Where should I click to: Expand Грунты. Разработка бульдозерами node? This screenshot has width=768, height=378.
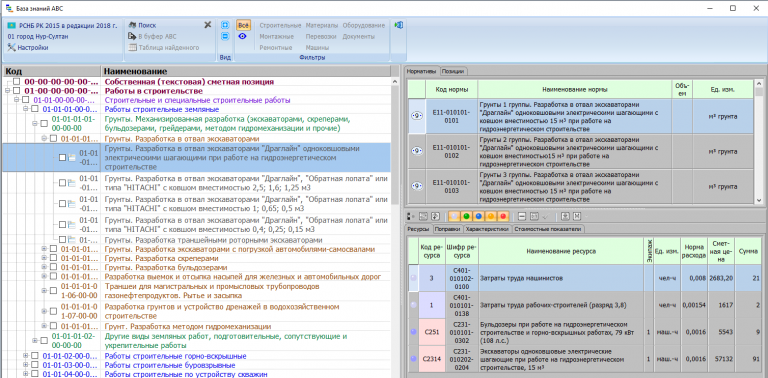(x=45, y=267)
